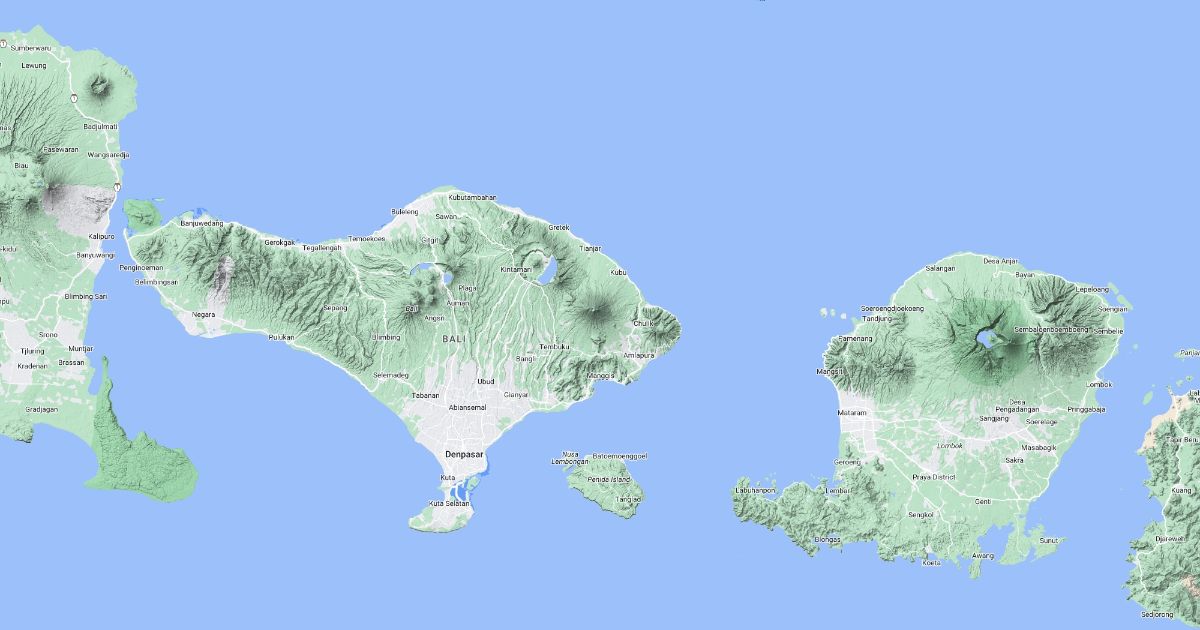
Task: Click the Gerokgak label
Action: click(280, 242)
